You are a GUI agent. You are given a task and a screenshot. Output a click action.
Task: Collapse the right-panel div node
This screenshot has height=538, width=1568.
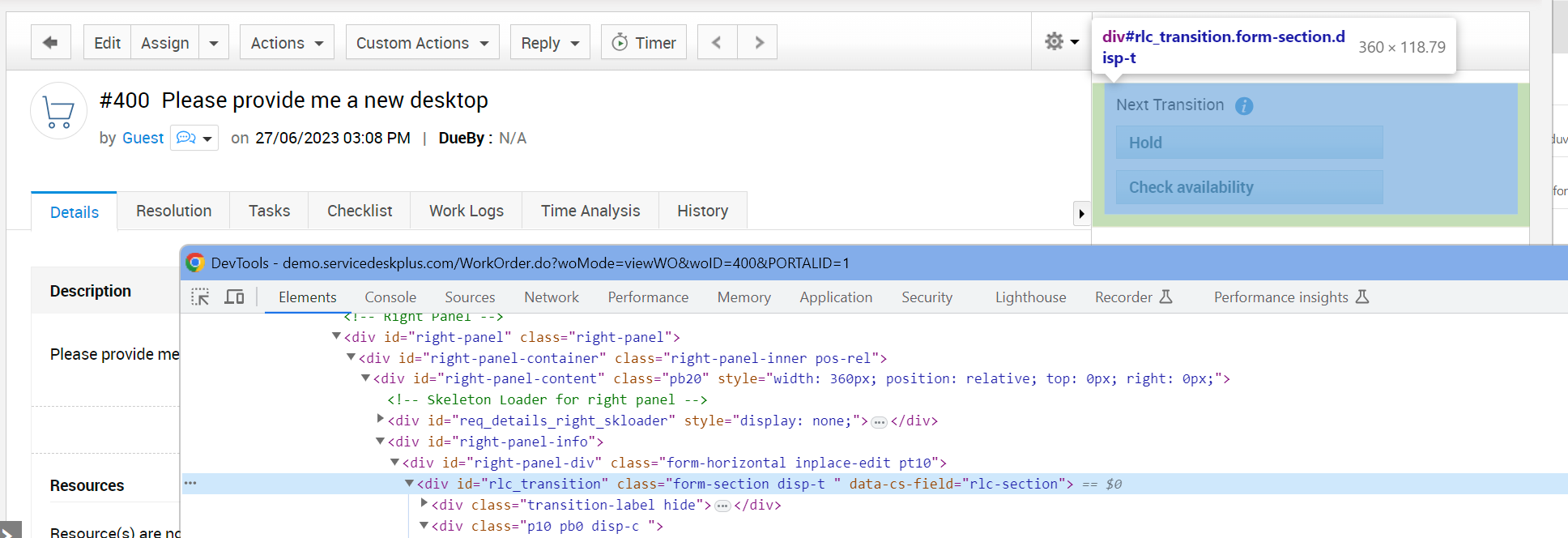point(336,336)
